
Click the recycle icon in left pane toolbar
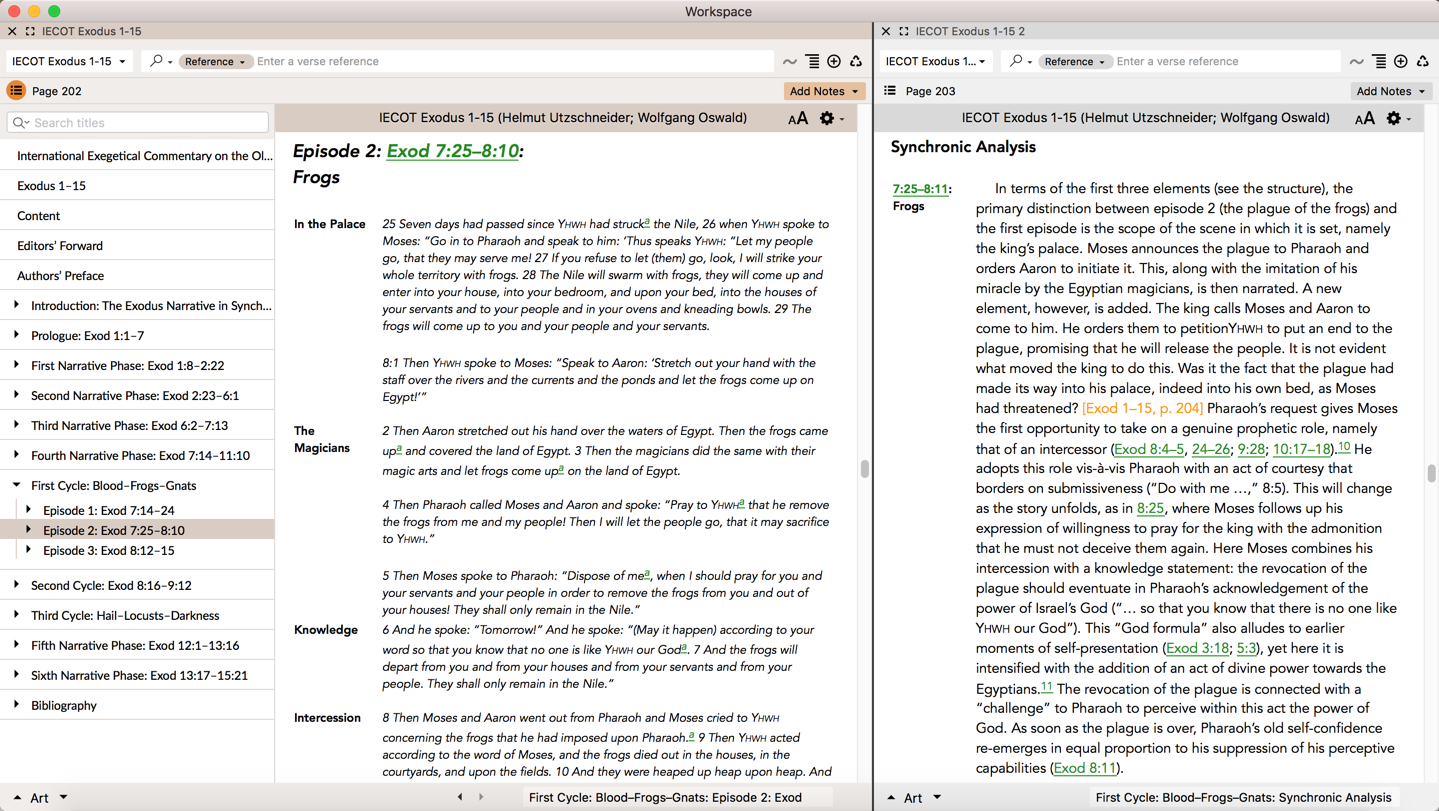pos(856,61)
